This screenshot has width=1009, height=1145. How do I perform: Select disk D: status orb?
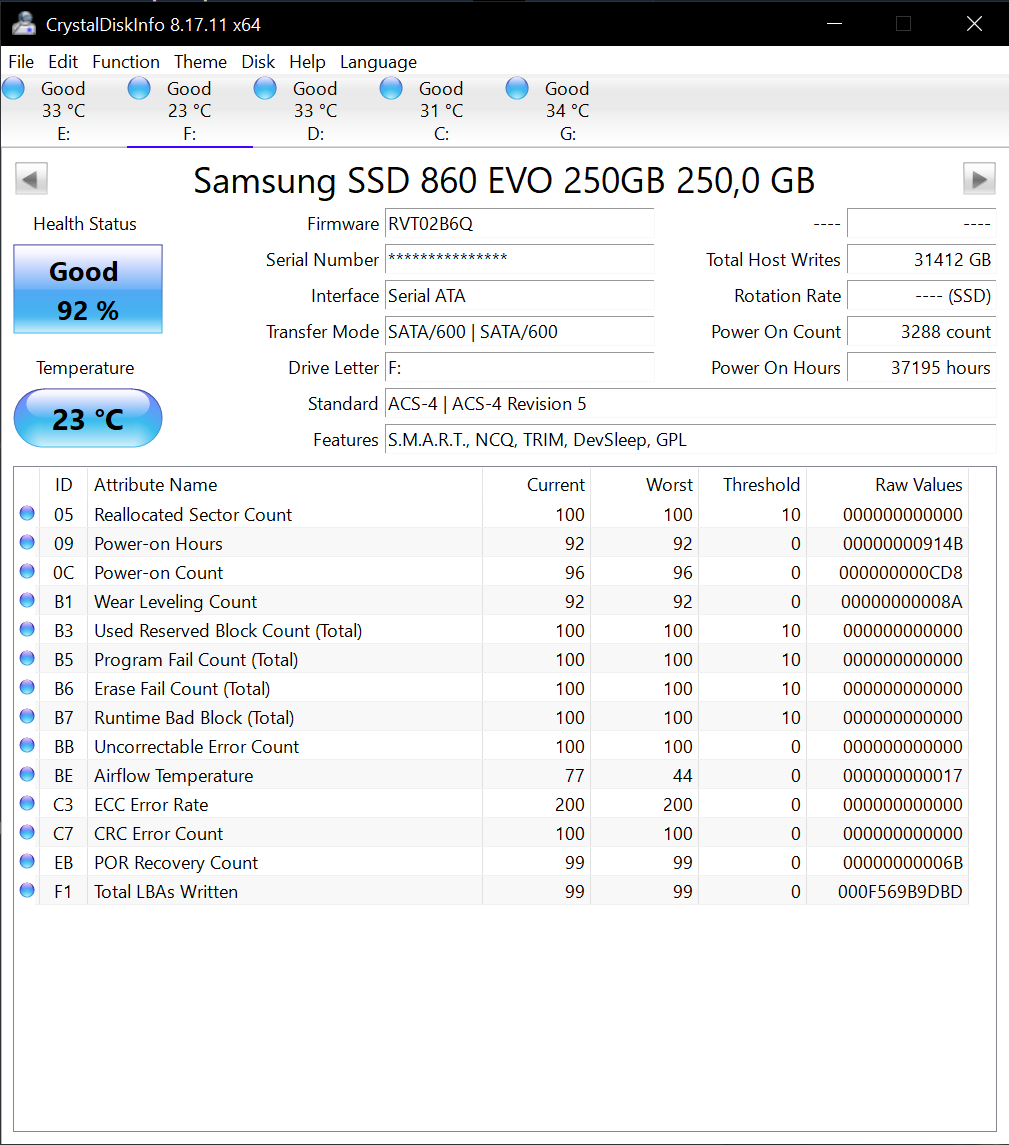coord(265,88)
